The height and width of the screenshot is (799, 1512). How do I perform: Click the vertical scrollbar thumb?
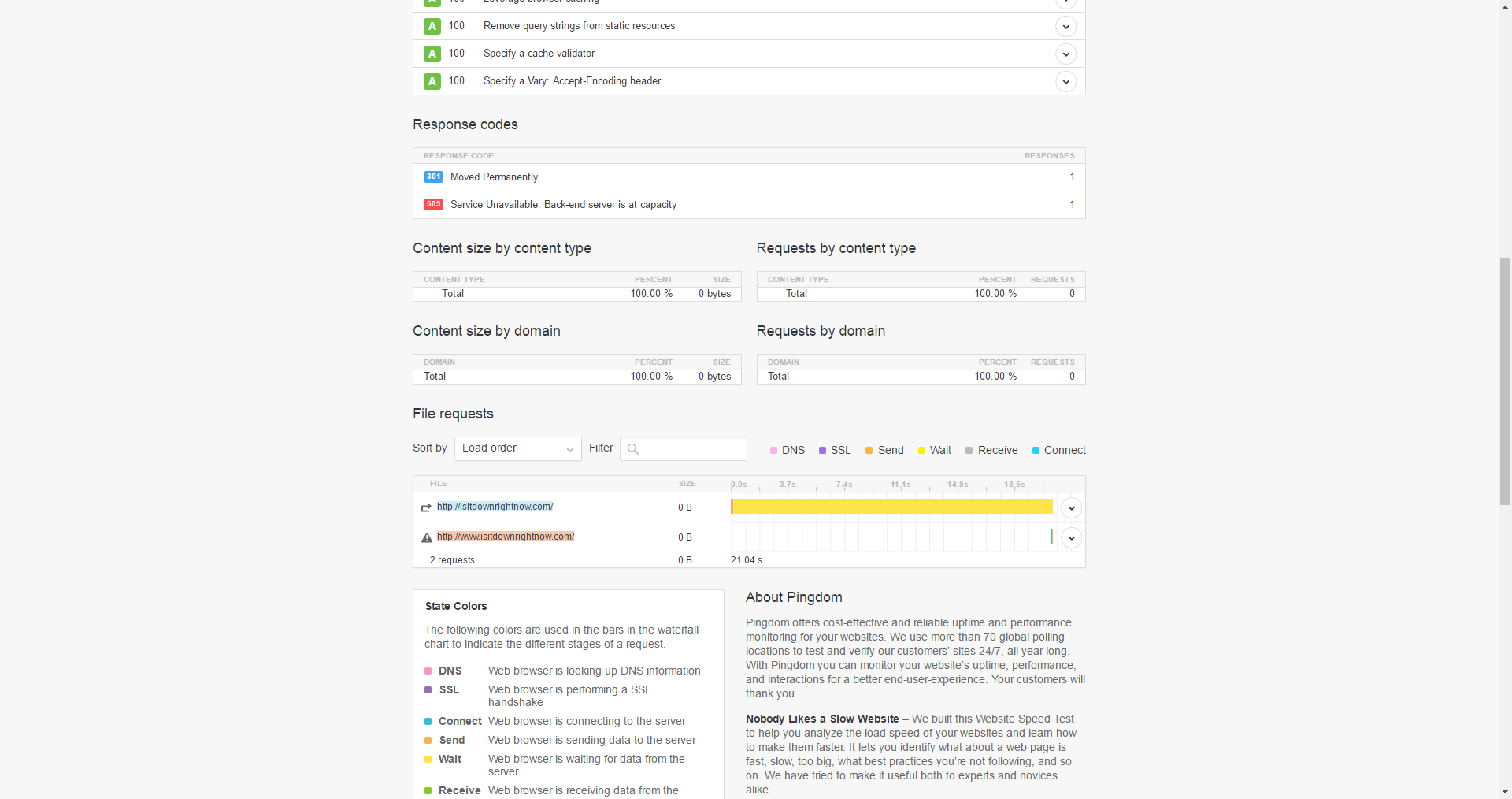pos(1505,381)
